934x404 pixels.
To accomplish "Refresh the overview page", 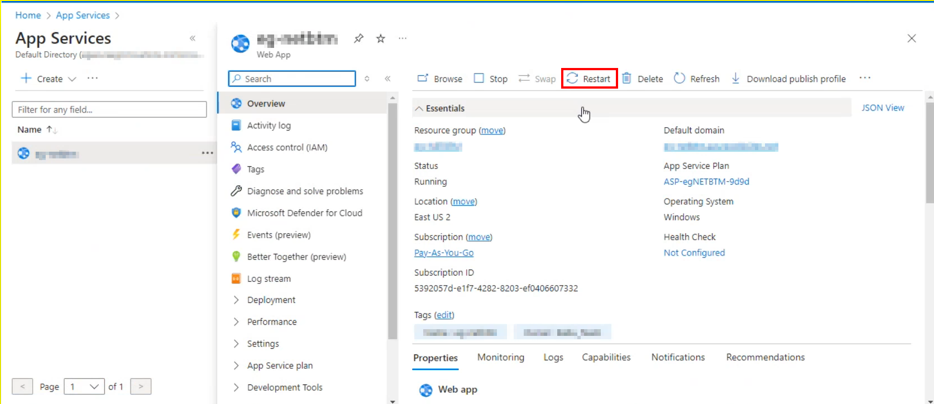I will 697,79.
